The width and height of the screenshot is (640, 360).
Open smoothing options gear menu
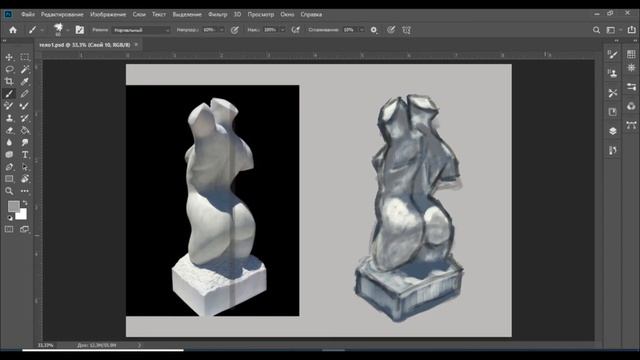point(374,30)
